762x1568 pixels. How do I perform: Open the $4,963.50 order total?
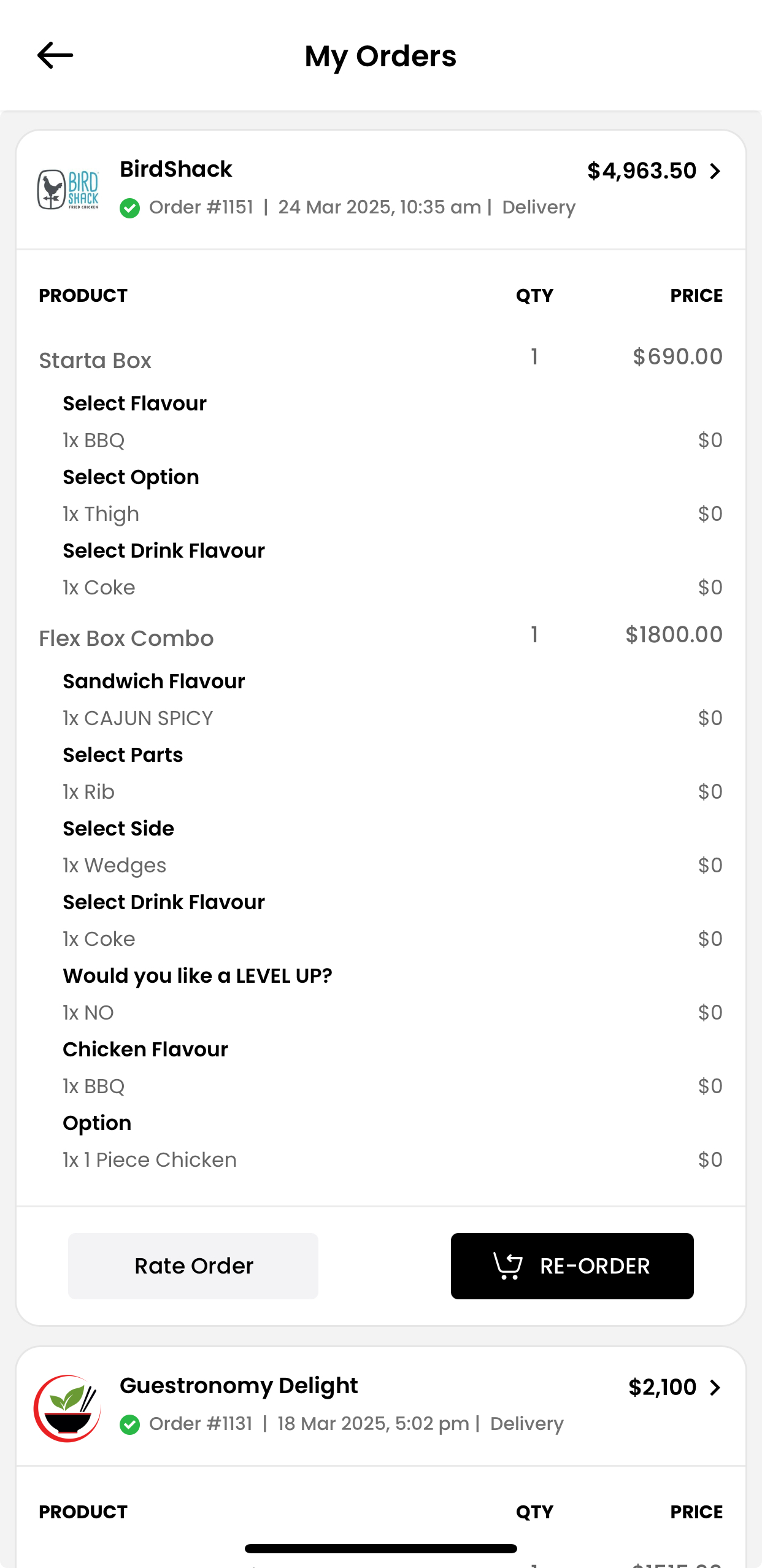pos(641,171)
